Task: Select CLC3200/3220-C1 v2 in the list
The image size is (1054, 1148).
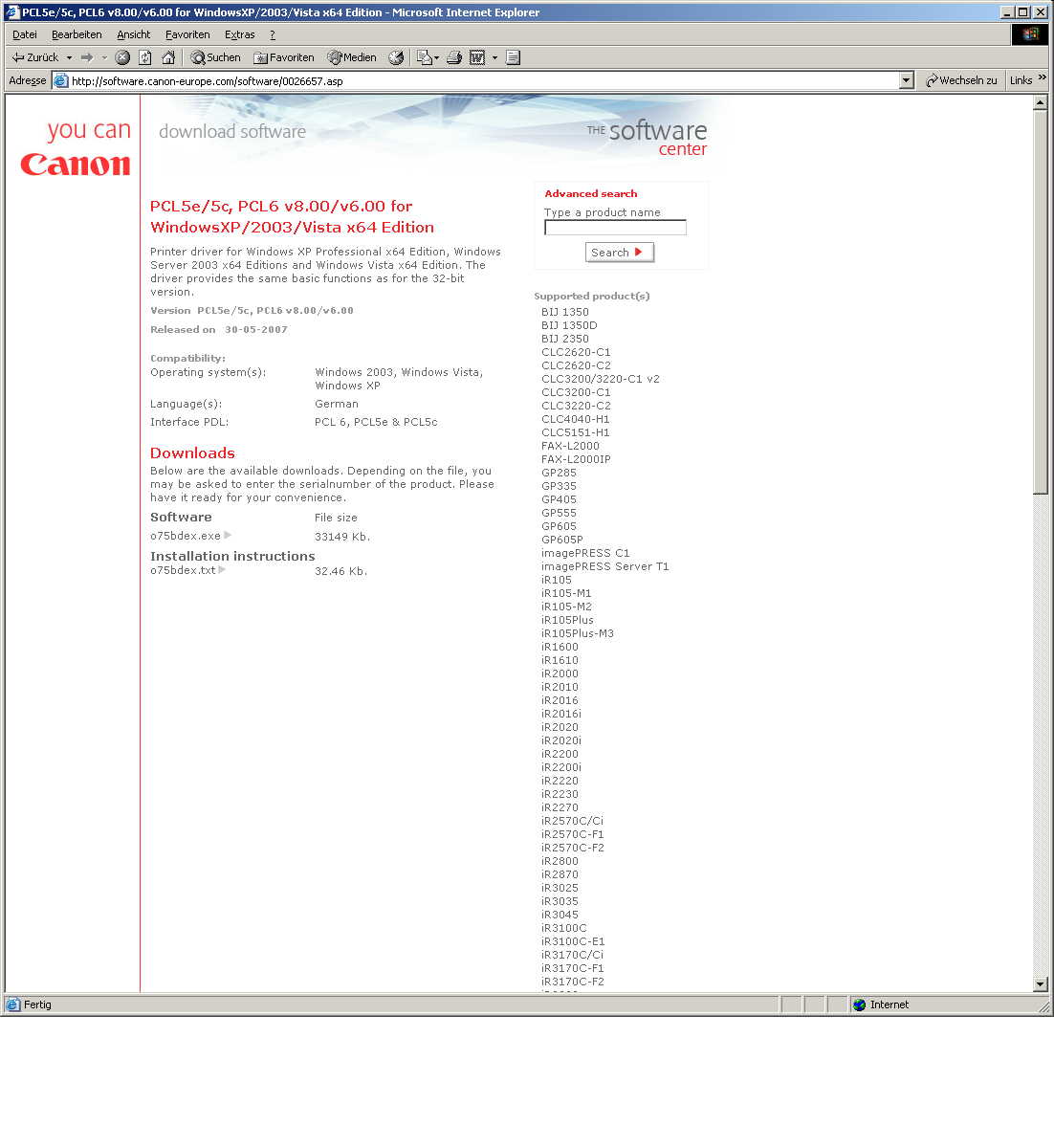Action: (x=601, y=379)
